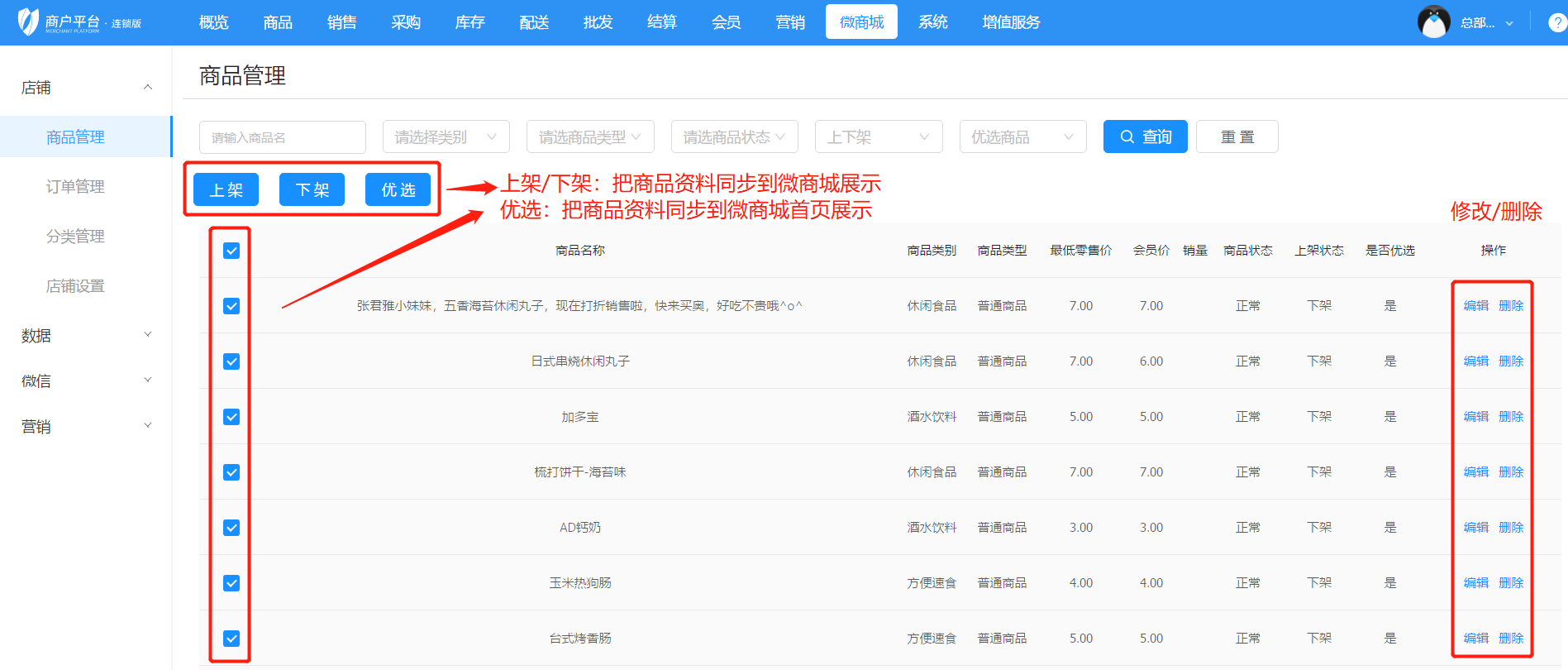
Task: Uncheck the 加多宝 row checkbox
Action: point(231,417)
